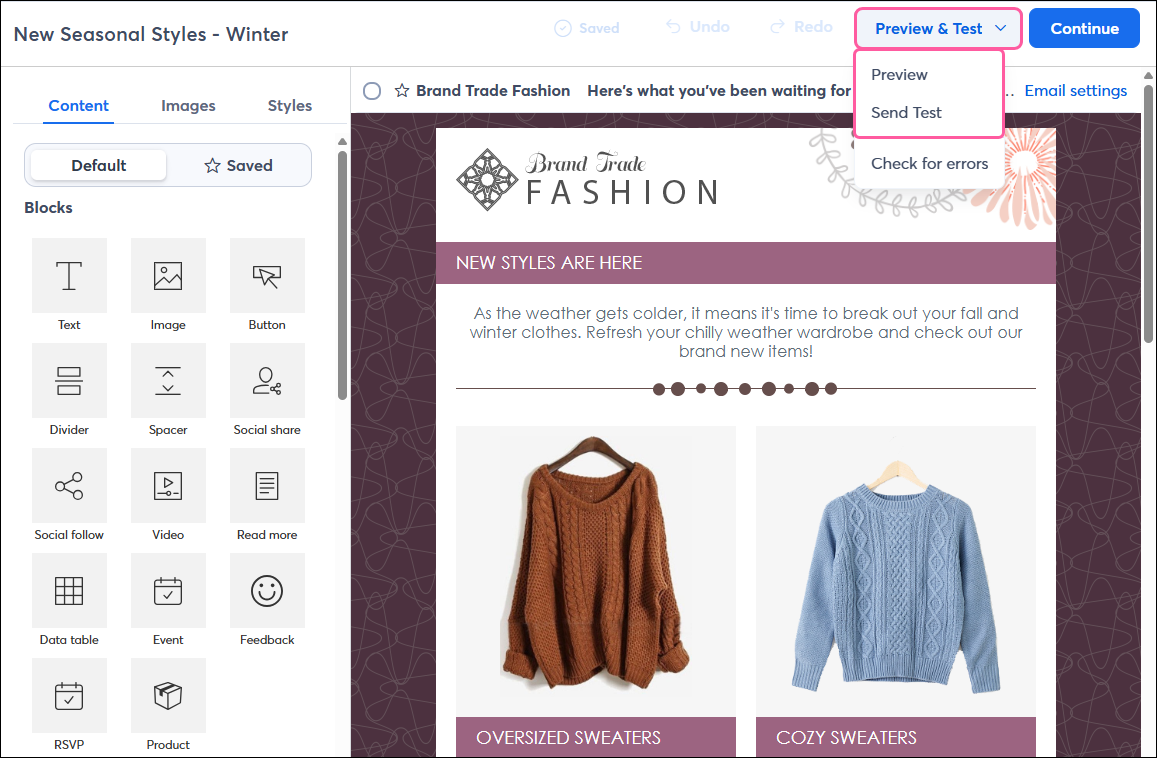Star the Brand Trade Fashion email header
Image resolution: width=1157 pixels, height=758 pixels.
(x=402, y=90)
